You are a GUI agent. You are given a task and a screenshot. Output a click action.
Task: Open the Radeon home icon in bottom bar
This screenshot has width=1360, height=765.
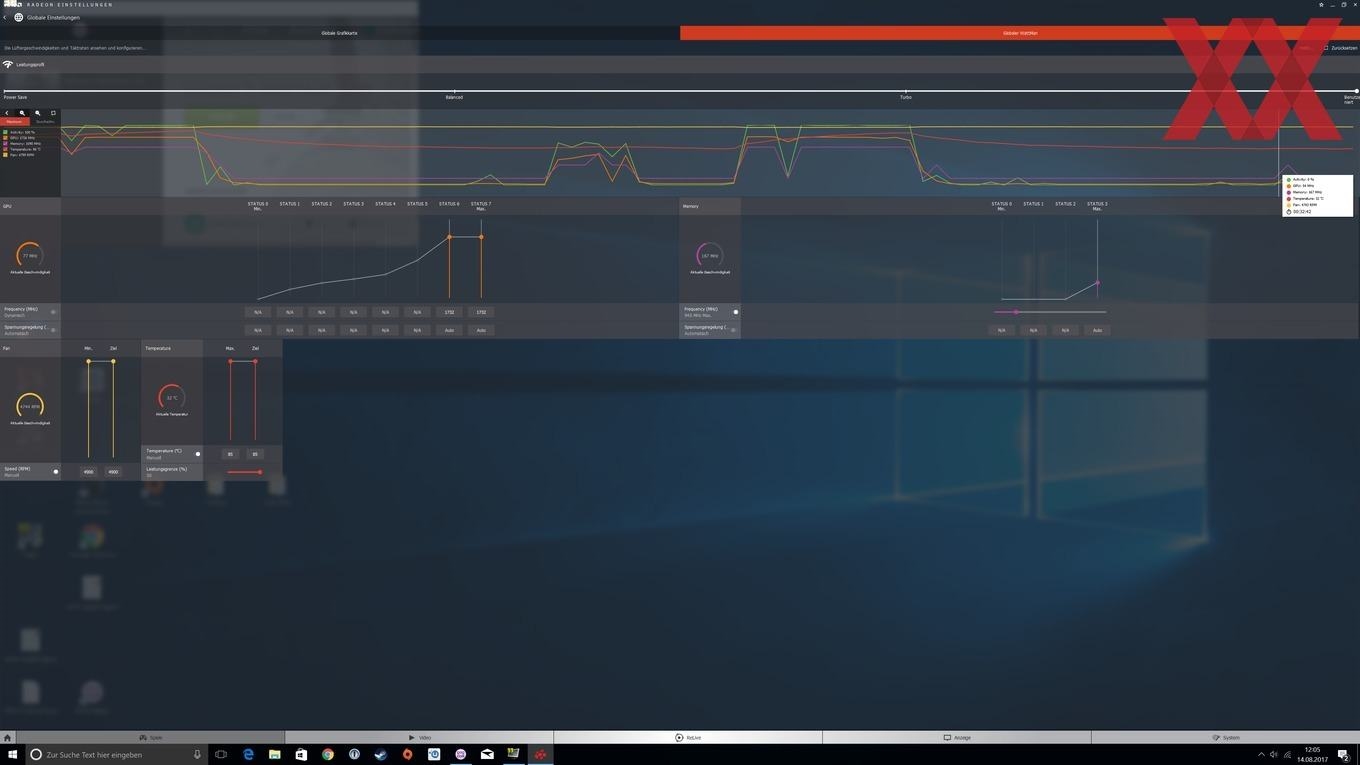[x=7, y=738]
